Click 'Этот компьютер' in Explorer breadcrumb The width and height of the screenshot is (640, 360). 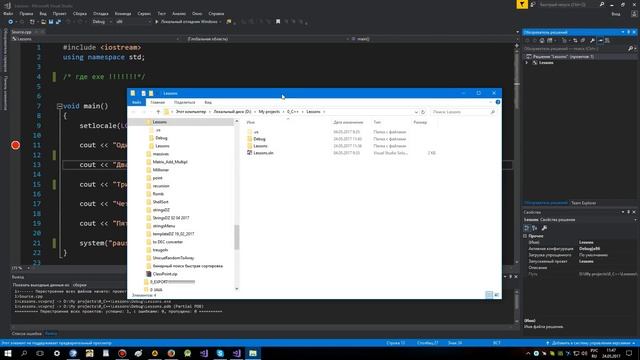pyautogui.click(x=191, y=112)
